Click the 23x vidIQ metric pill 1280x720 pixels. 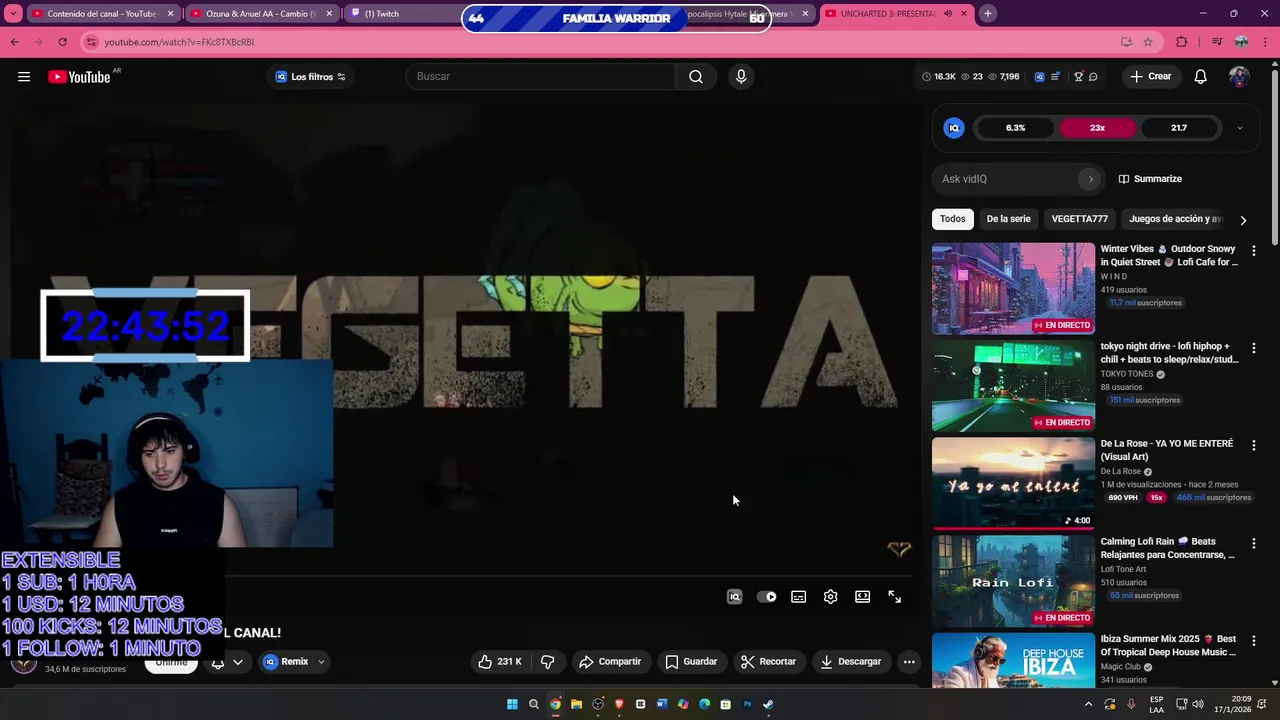[x=1097, y=128]
